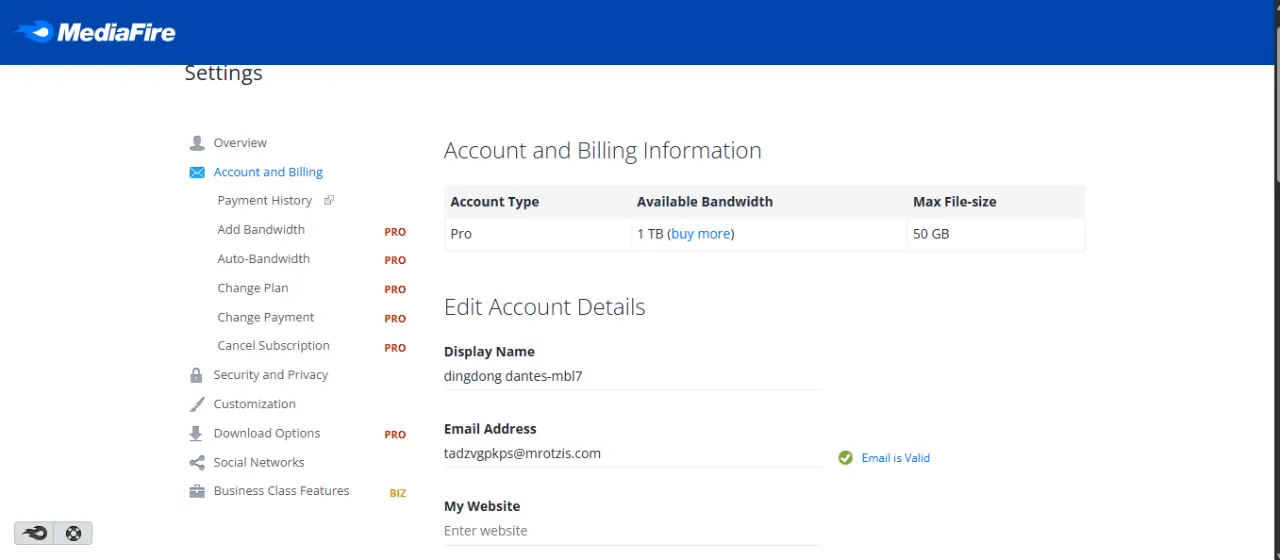Click the small flame button at bottom left
Viewport: 1280px width, 560px height.
pos(34,533)
